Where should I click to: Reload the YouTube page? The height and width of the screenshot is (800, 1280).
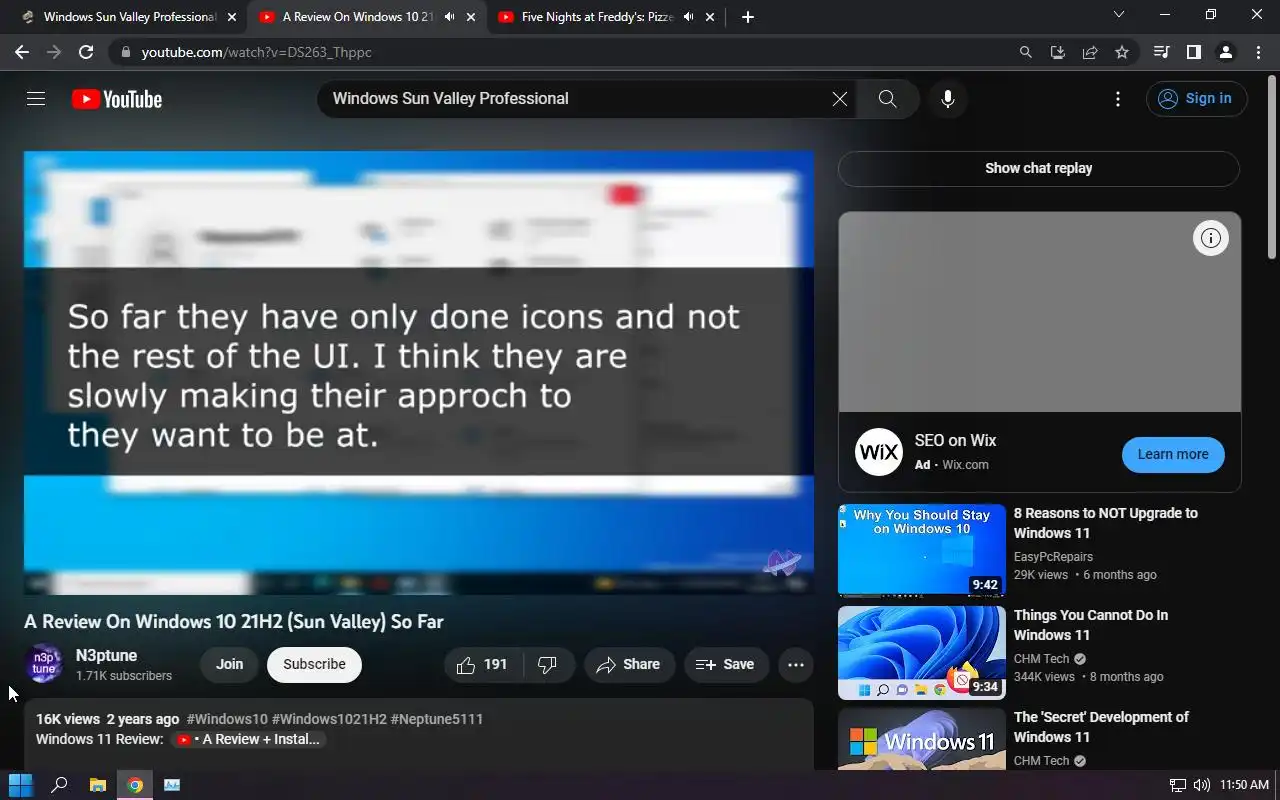tap(86, 52)
